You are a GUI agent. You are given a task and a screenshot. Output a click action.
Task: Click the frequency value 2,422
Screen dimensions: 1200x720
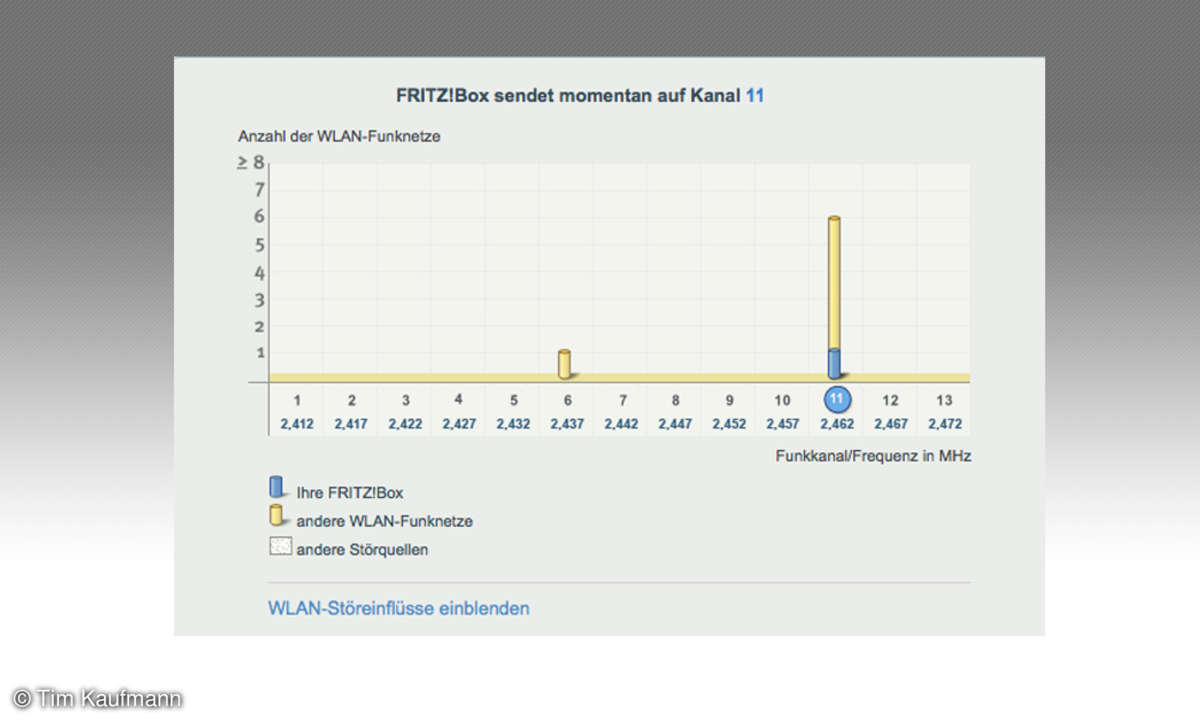pos(405,424)
